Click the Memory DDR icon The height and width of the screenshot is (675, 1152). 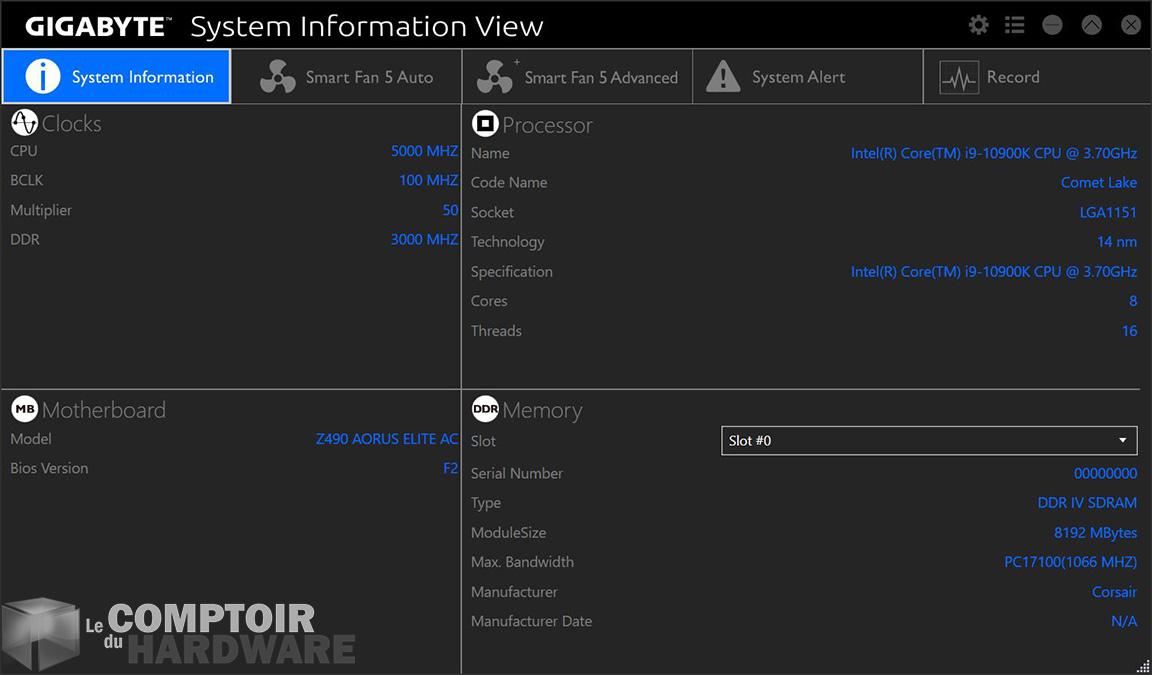[x=485, y=410]
